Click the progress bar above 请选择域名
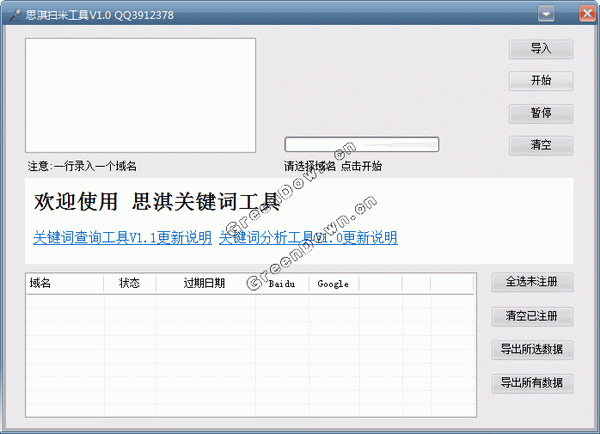 [x=361, y=144]
